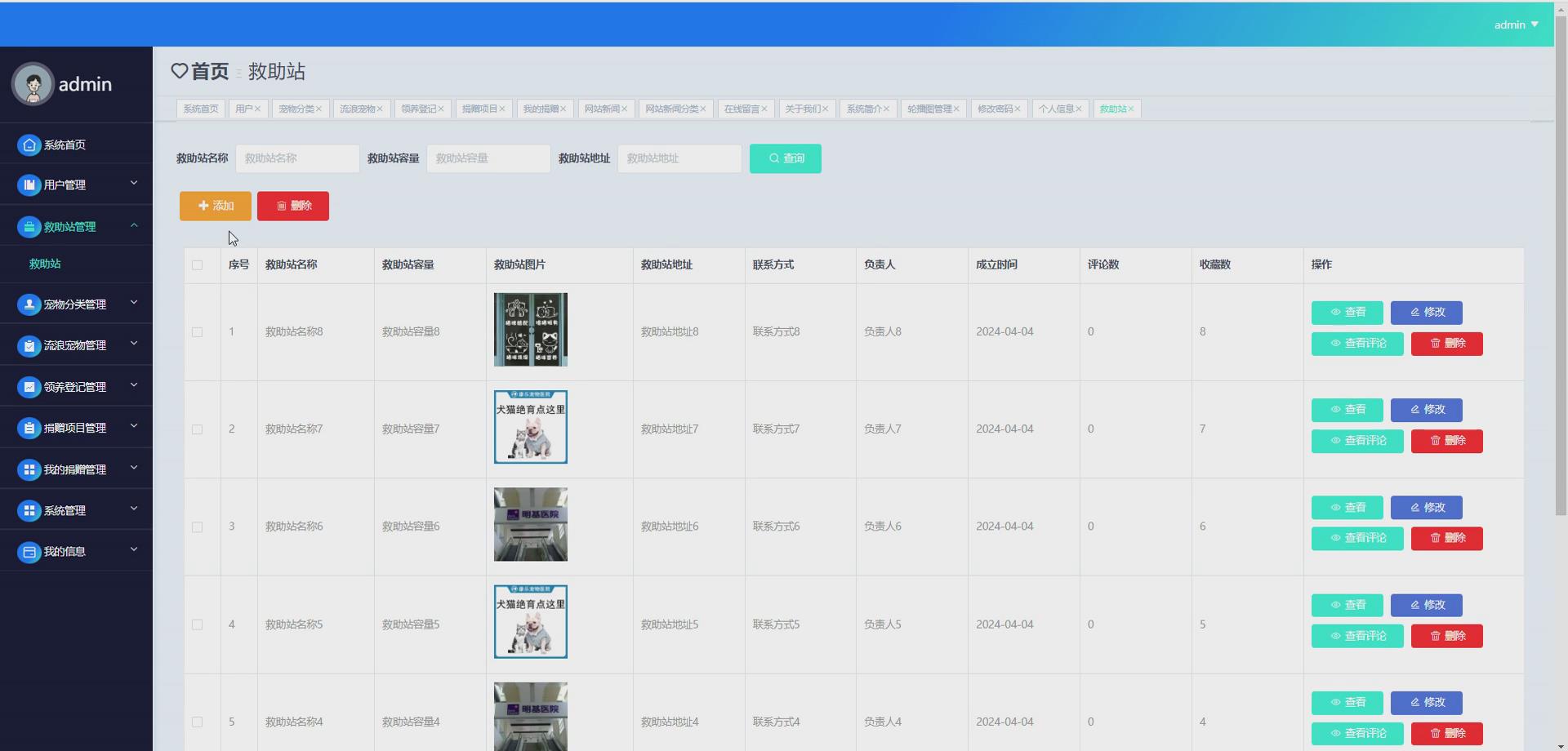This screenshot has width=1568, height=751.
Task: Click 查看 for 救助站名称8
Action: pos(1347,313)
